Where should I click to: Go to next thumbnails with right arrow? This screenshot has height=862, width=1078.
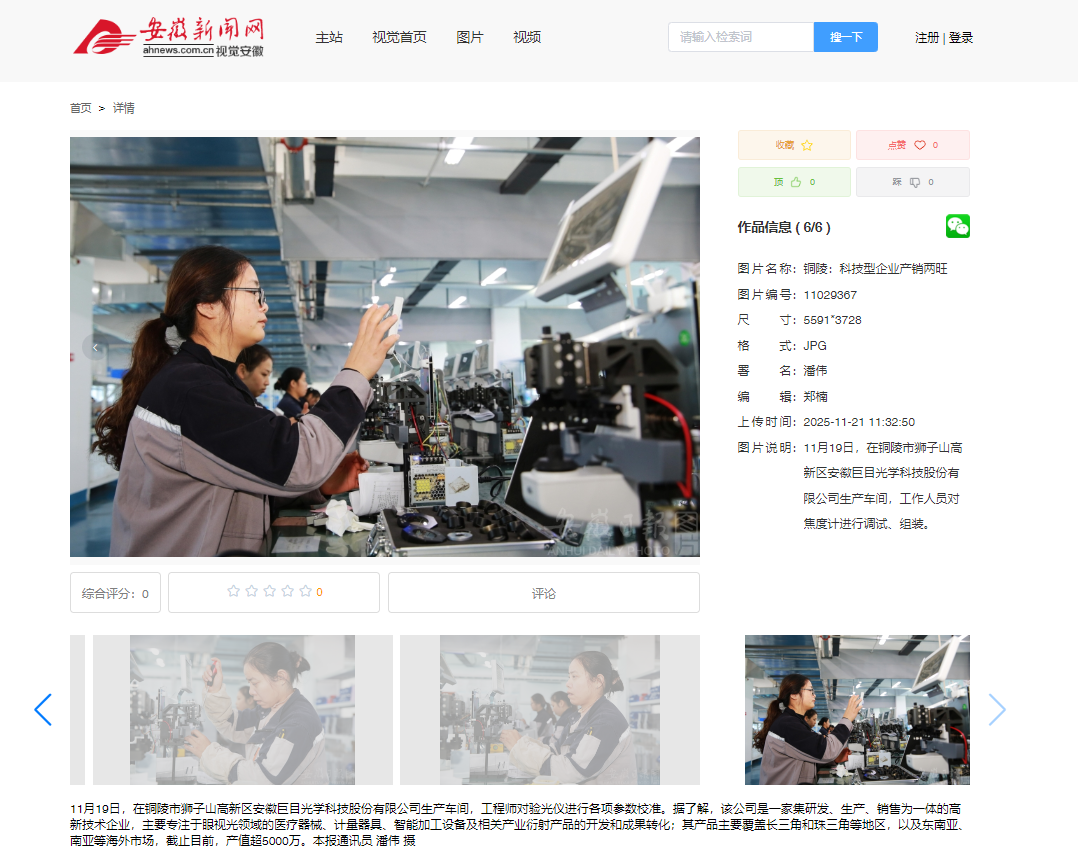pos(997,710)
